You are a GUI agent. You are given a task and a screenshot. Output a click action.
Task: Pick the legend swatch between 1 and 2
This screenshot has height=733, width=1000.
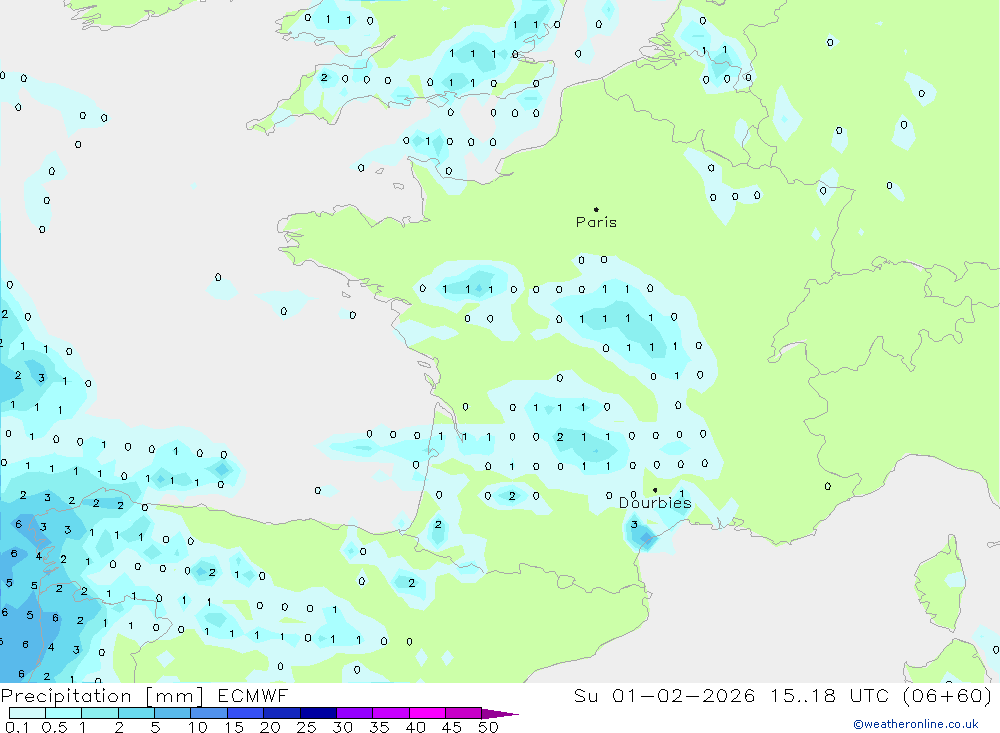(x=100, y=713)
